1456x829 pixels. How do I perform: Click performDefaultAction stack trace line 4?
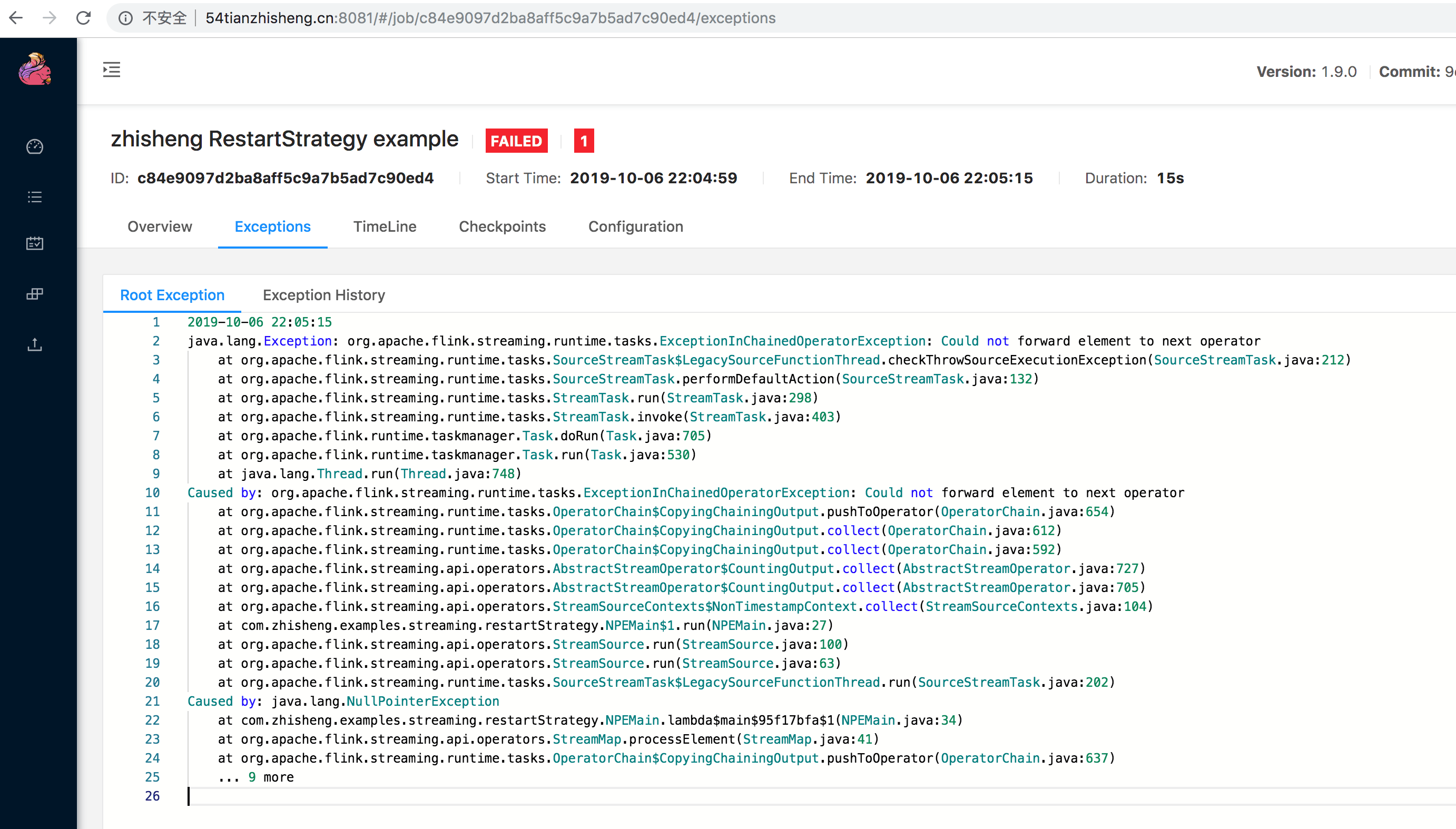(x=628, y=379)
